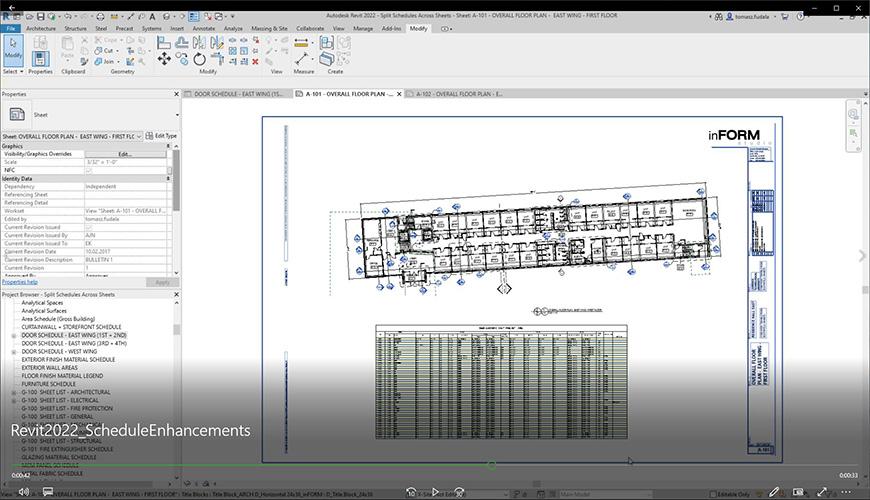Expand DOOR SCHEDULE - WEST WING node

click(14, 352)
